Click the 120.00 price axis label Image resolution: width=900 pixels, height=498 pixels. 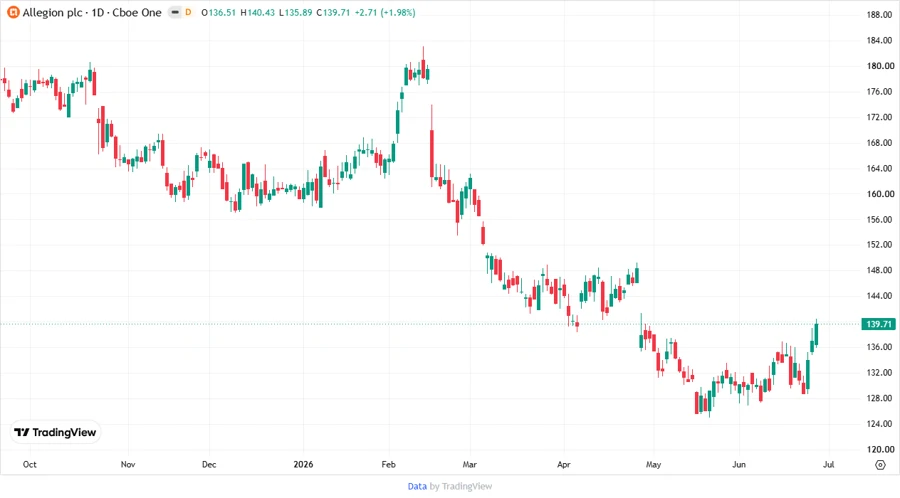click(x=879, y=450)
